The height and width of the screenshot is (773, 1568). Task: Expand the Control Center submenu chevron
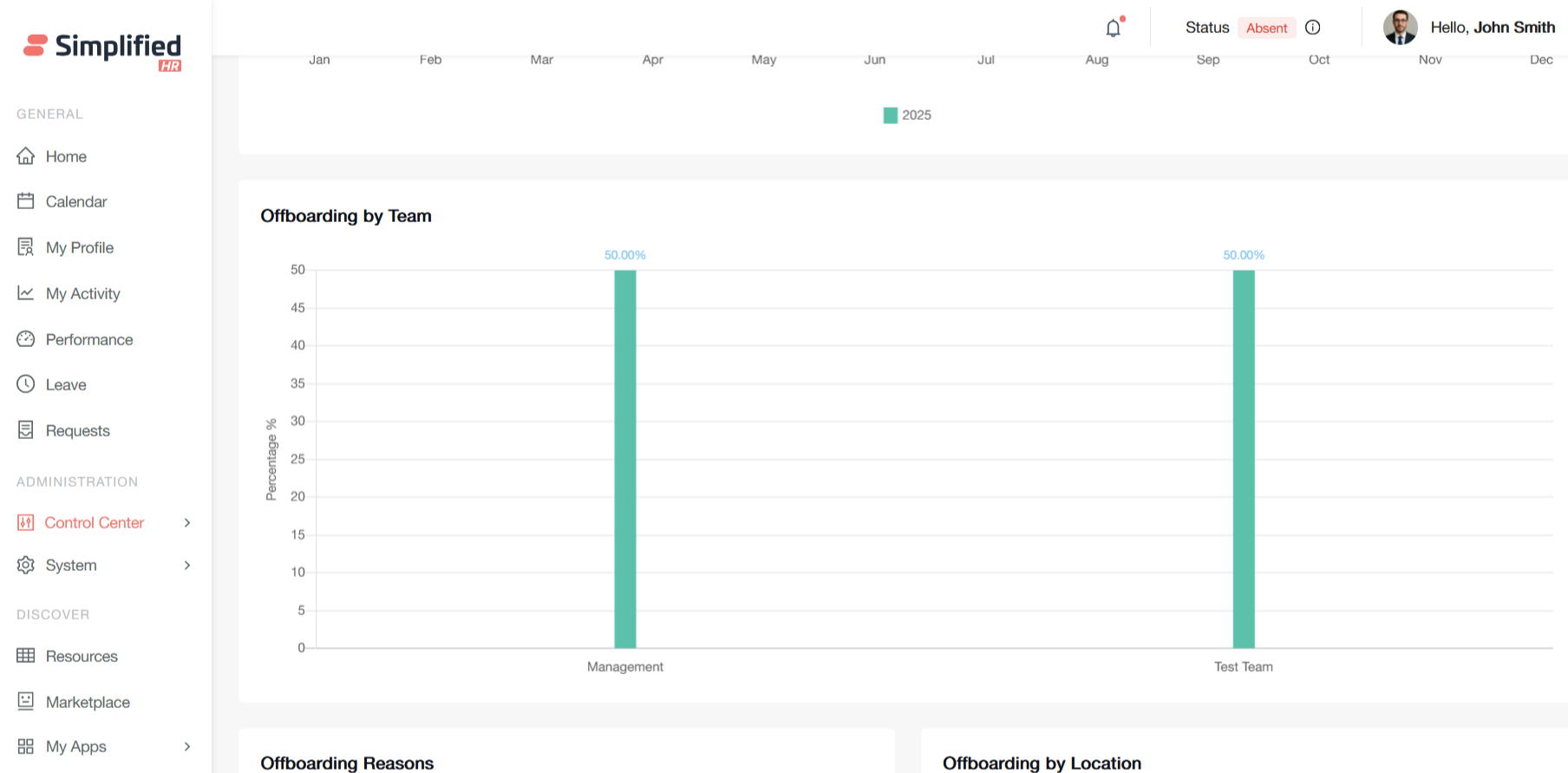(x=187, y=522)
